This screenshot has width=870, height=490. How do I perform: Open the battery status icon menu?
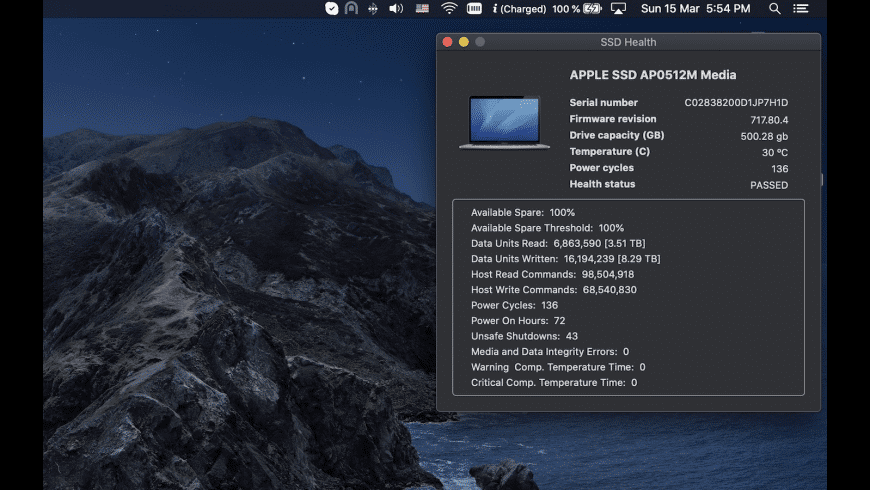tap(593, 8)
